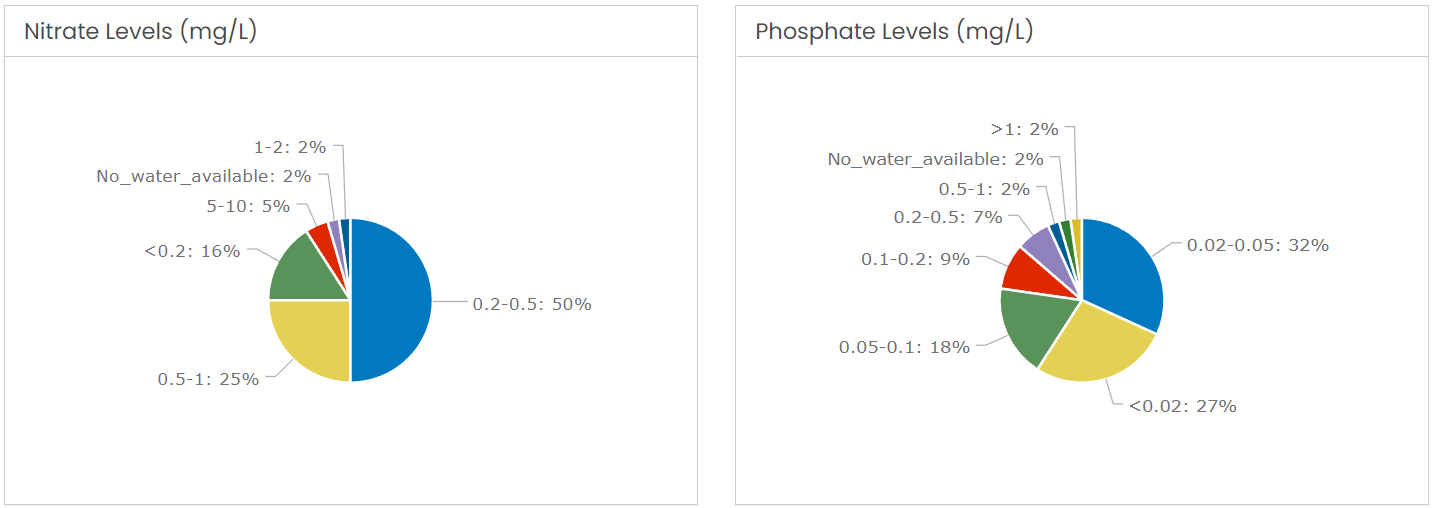The image size is (1436, 508).
Task: Click the Phosphate Levels (mg/L) title
Action: tap(894, 31)
